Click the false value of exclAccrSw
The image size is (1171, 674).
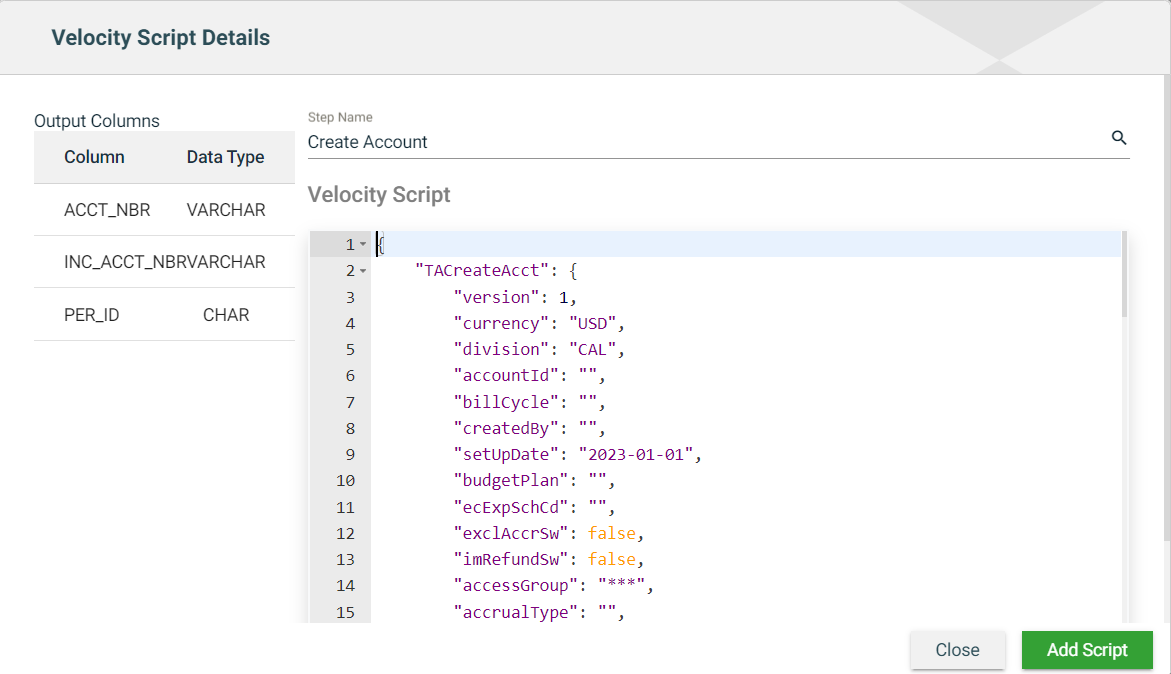(x=610, y=533)
